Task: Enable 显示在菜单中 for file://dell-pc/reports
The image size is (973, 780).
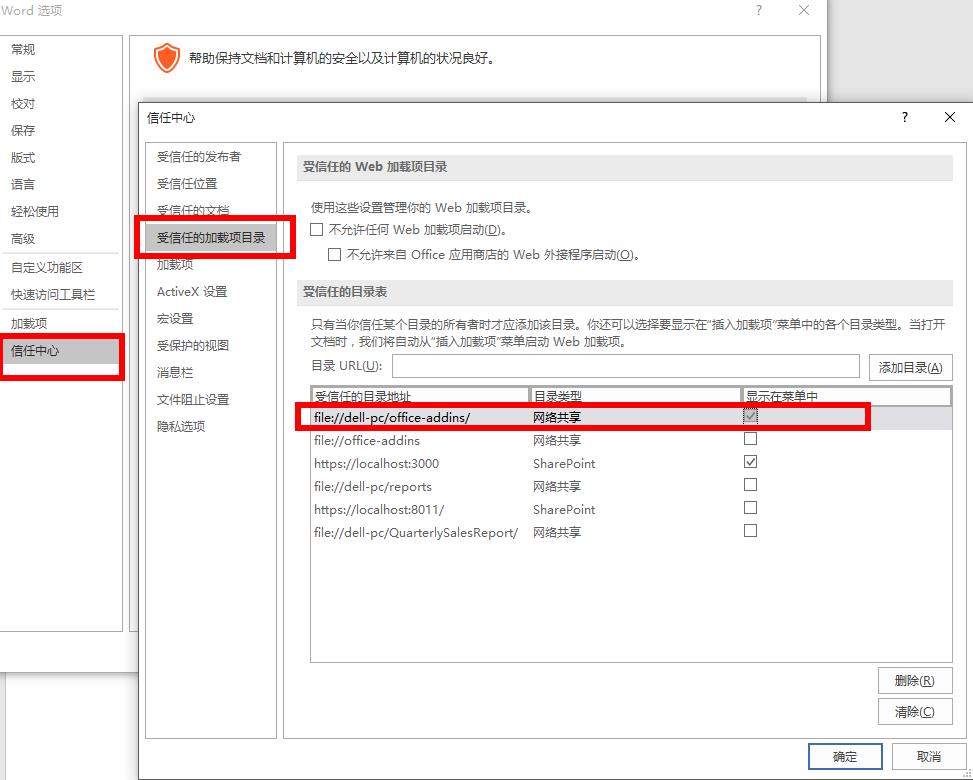Action: coord(750,485)
